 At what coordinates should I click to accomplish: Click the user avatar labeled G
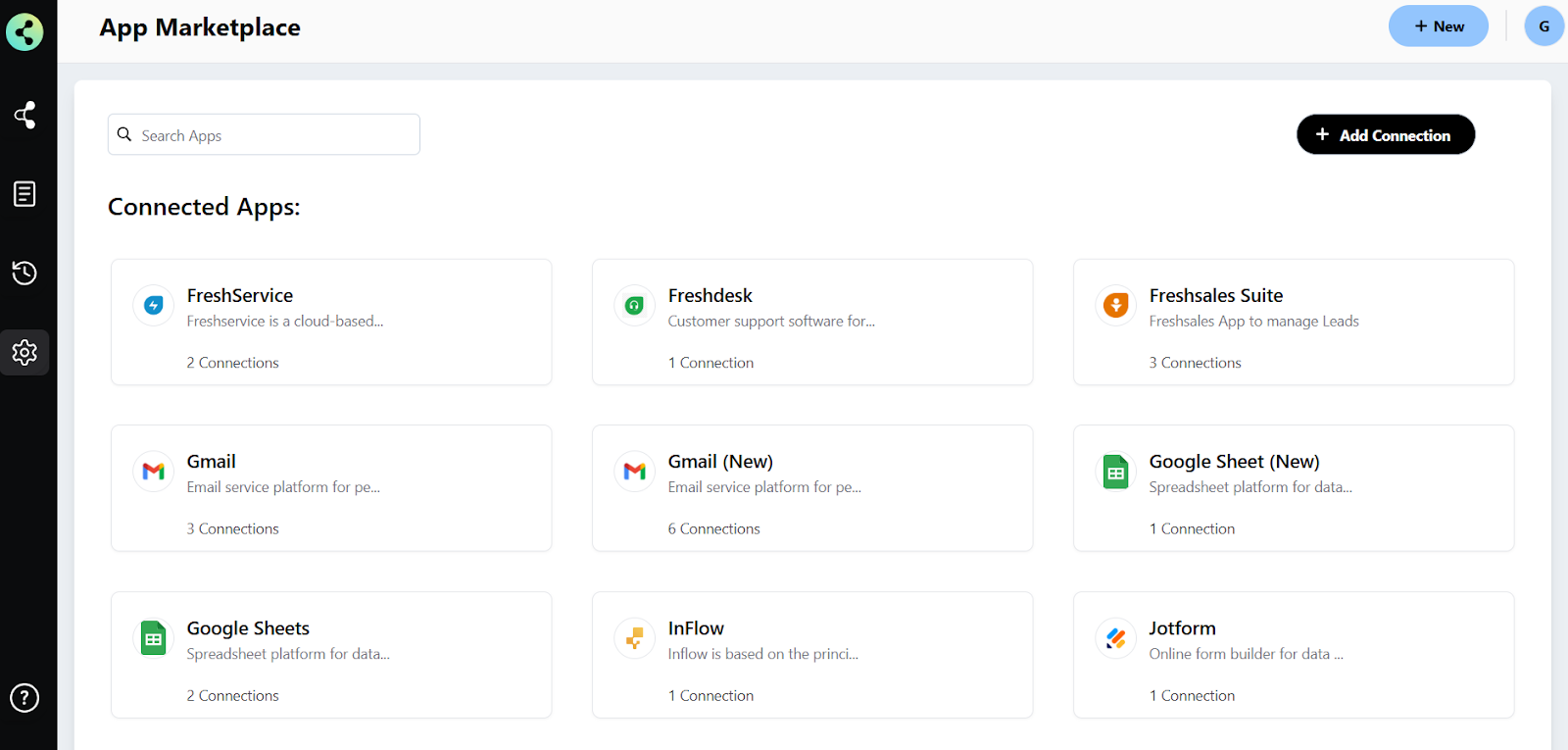pos(1543,26)
